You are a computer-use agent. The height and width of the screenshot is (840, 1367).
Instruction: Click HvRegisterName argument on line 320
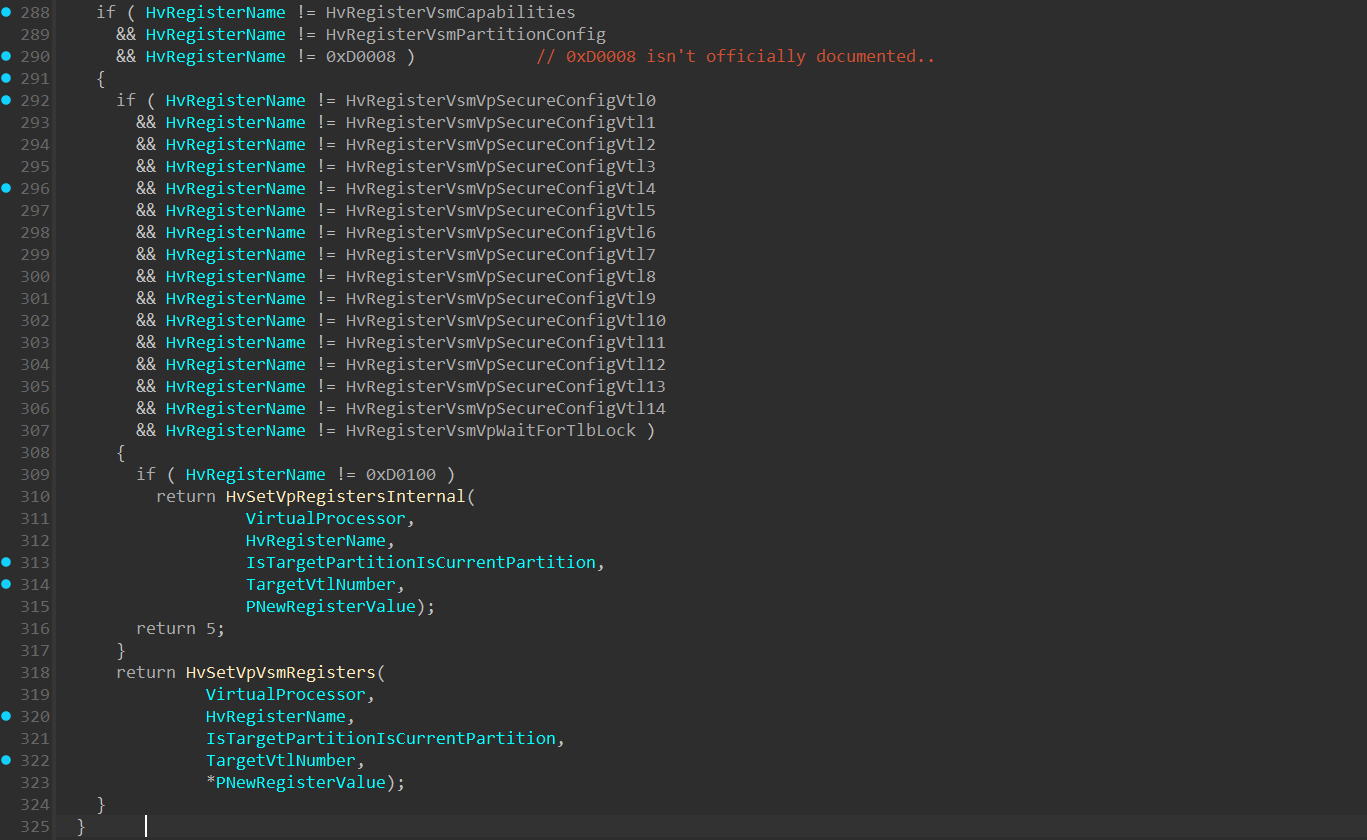tap(275, 716)
